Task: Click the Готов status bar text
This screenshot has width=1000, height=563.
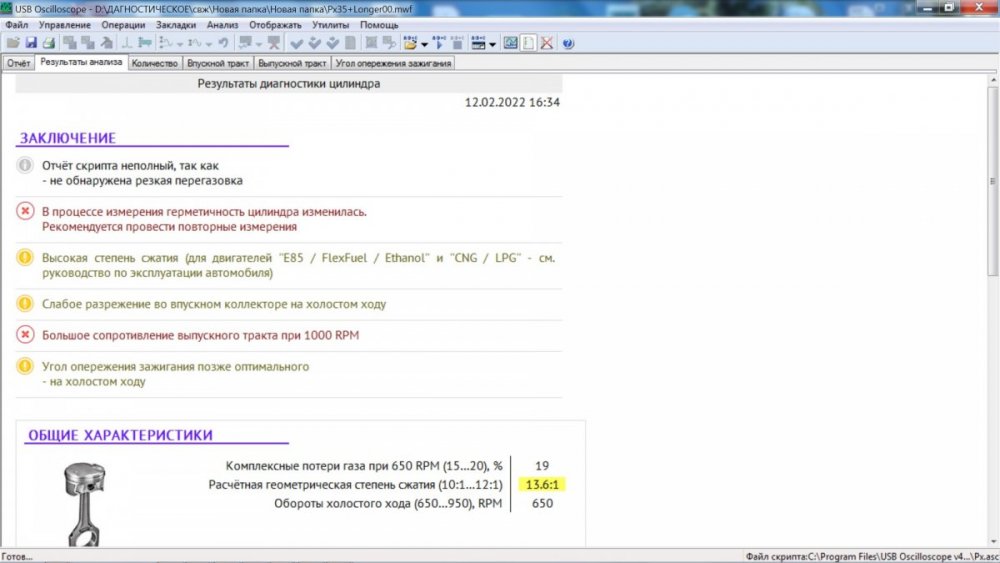Action: pyautogui.click(x=17, y=557)
